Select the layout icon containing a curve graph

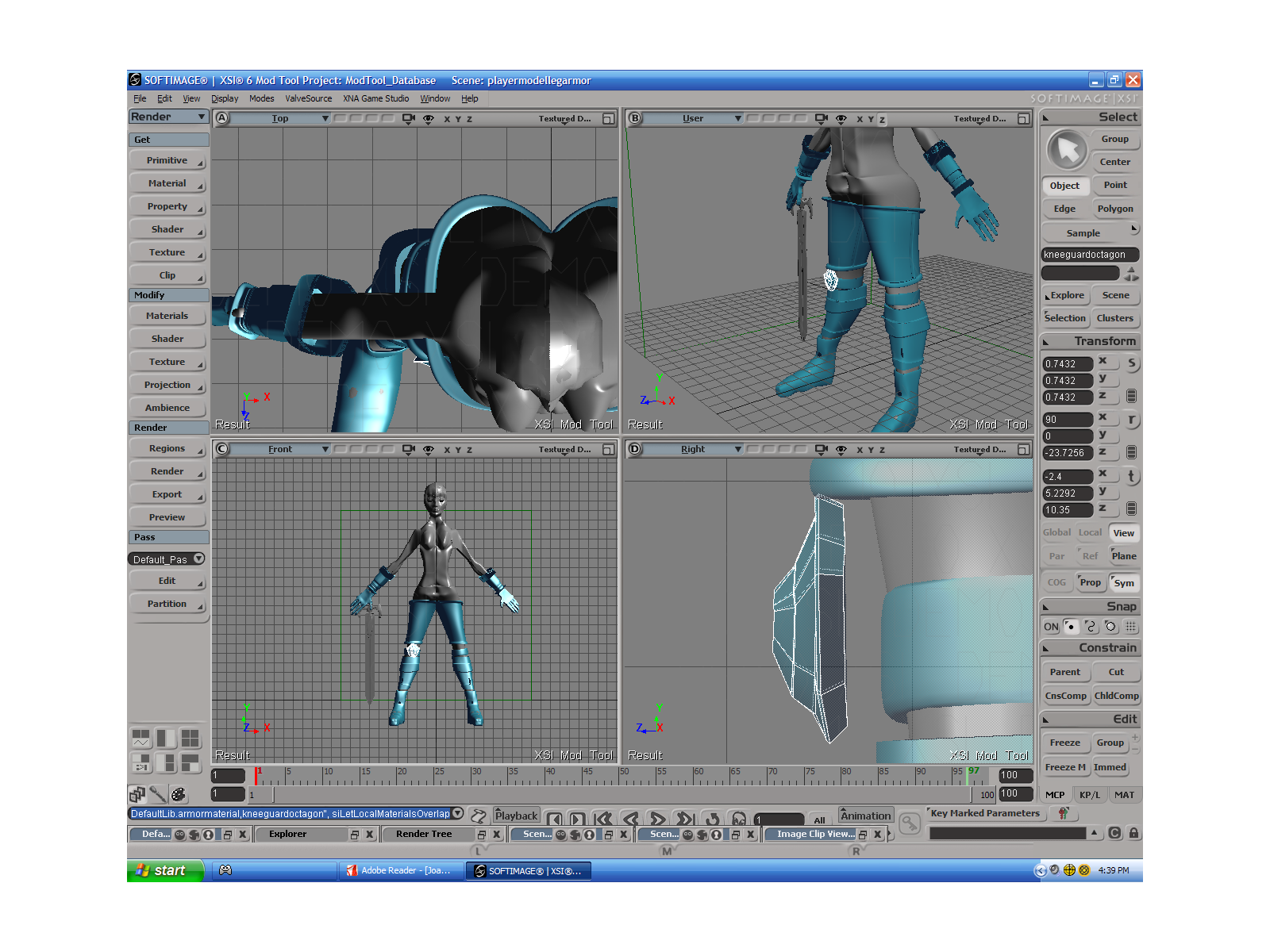[x=140, y=739]
